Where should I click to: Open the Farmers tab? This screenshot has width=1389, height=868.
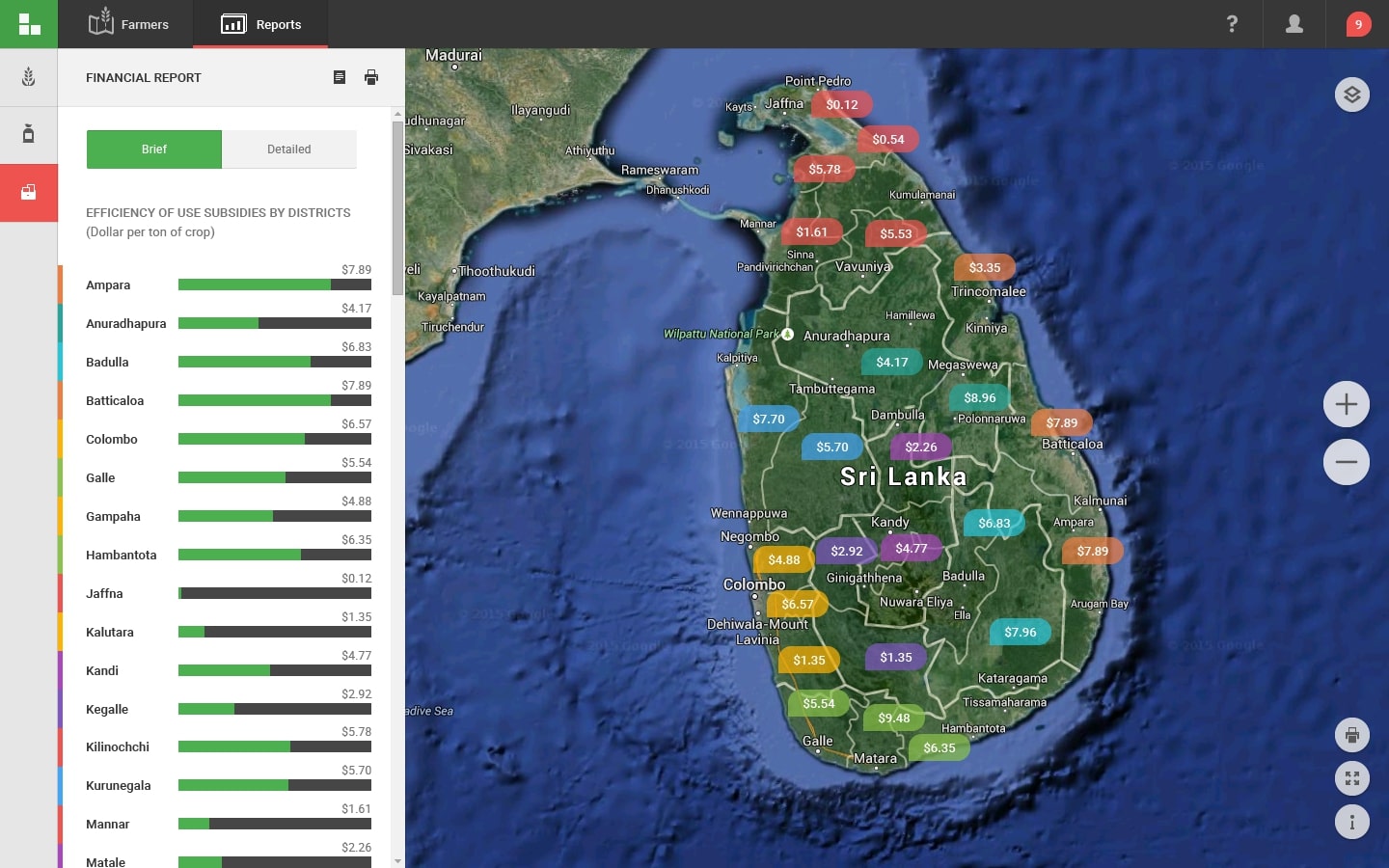tap(128, 24)
